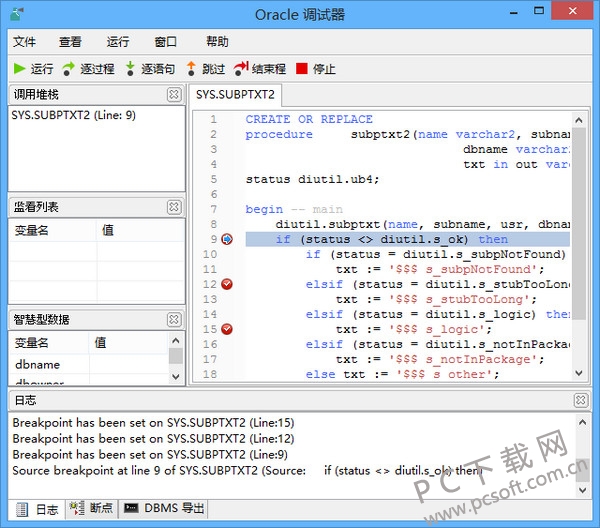Screen dimensions: 600x528
Task: Click code line 11 with s_subpNotFound string
Action: click(x=440, y=269)
